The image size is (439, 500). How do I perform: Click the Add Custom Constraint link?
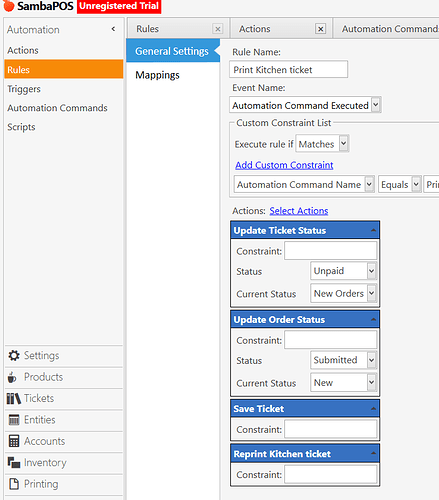[284, 165]
